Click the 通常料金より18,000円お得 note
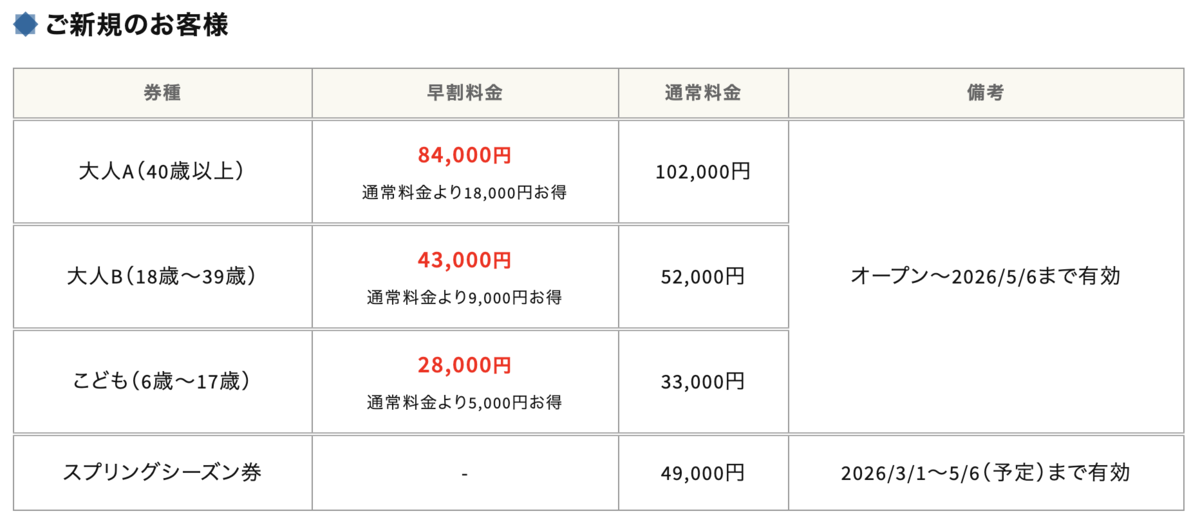Image resolution: width=1200 pixels, height=527 pixels. (x=465, y=192)
